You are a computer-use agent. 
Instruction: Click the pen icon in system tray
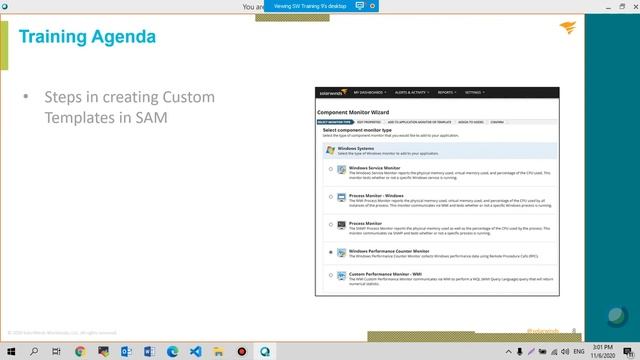coord(531,351)
